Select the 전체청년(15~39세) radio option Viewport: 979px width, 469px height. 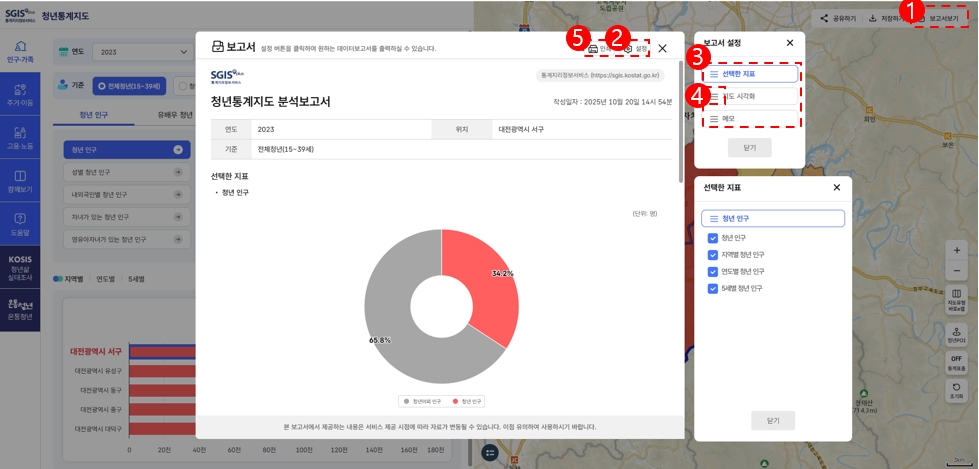(129, 86)
